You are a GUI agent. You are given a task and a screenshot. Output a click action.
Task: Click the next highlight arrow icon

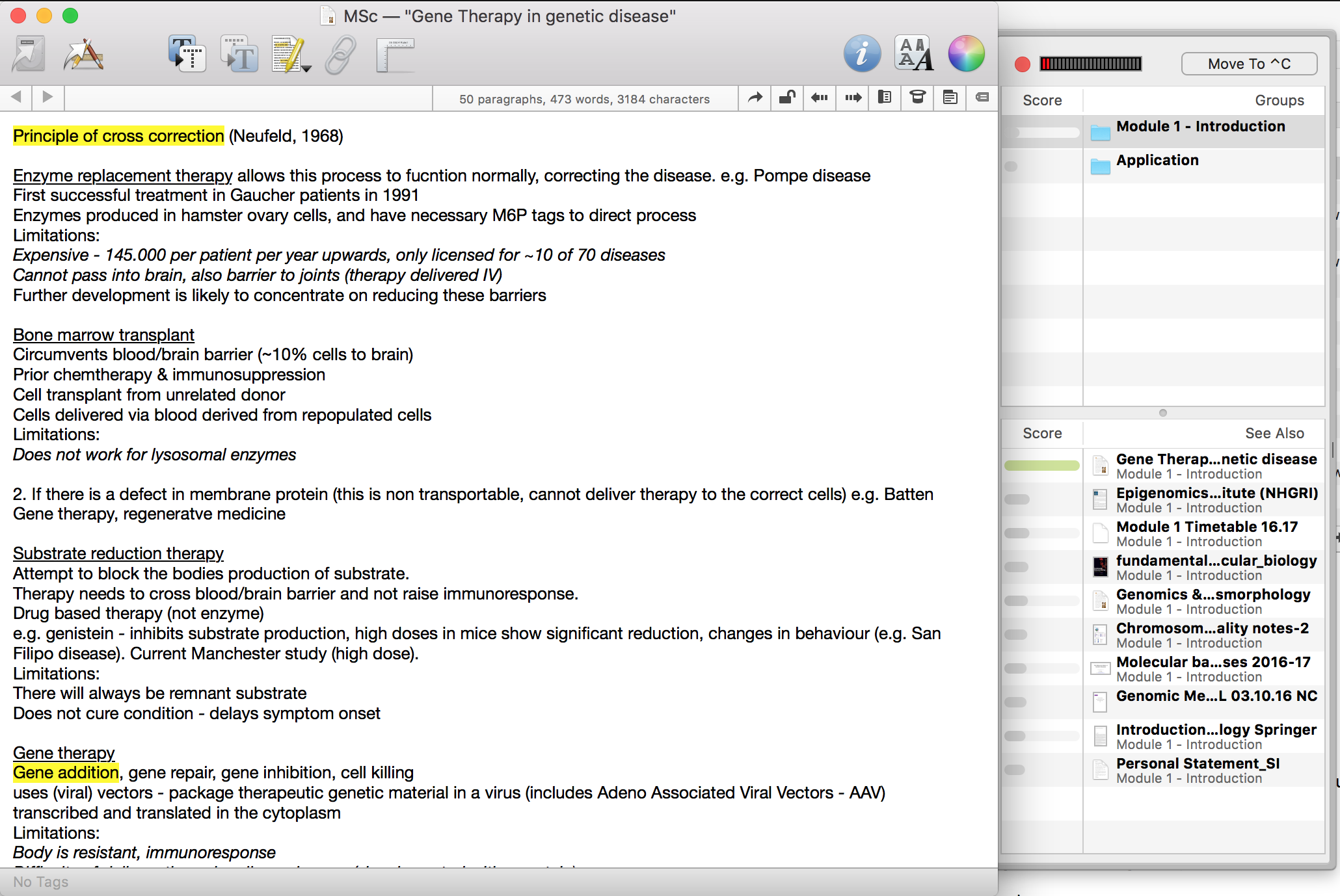coord(853,98)
